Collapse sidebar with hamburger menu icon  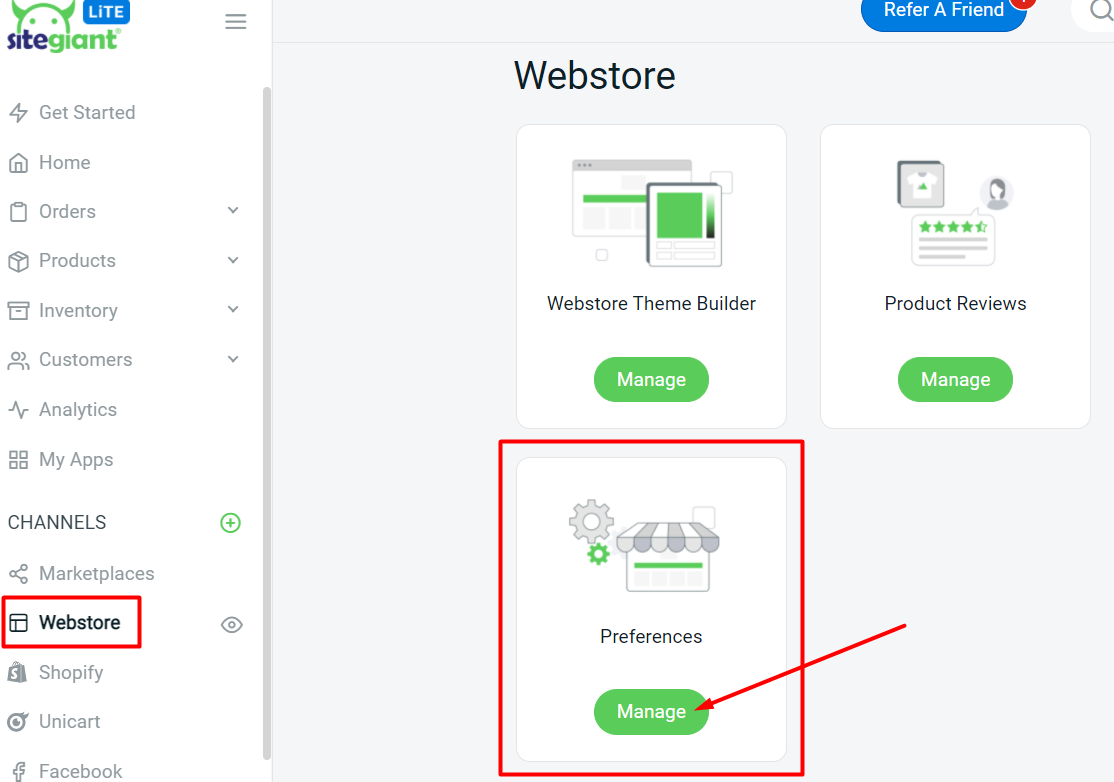click(236, 22)
